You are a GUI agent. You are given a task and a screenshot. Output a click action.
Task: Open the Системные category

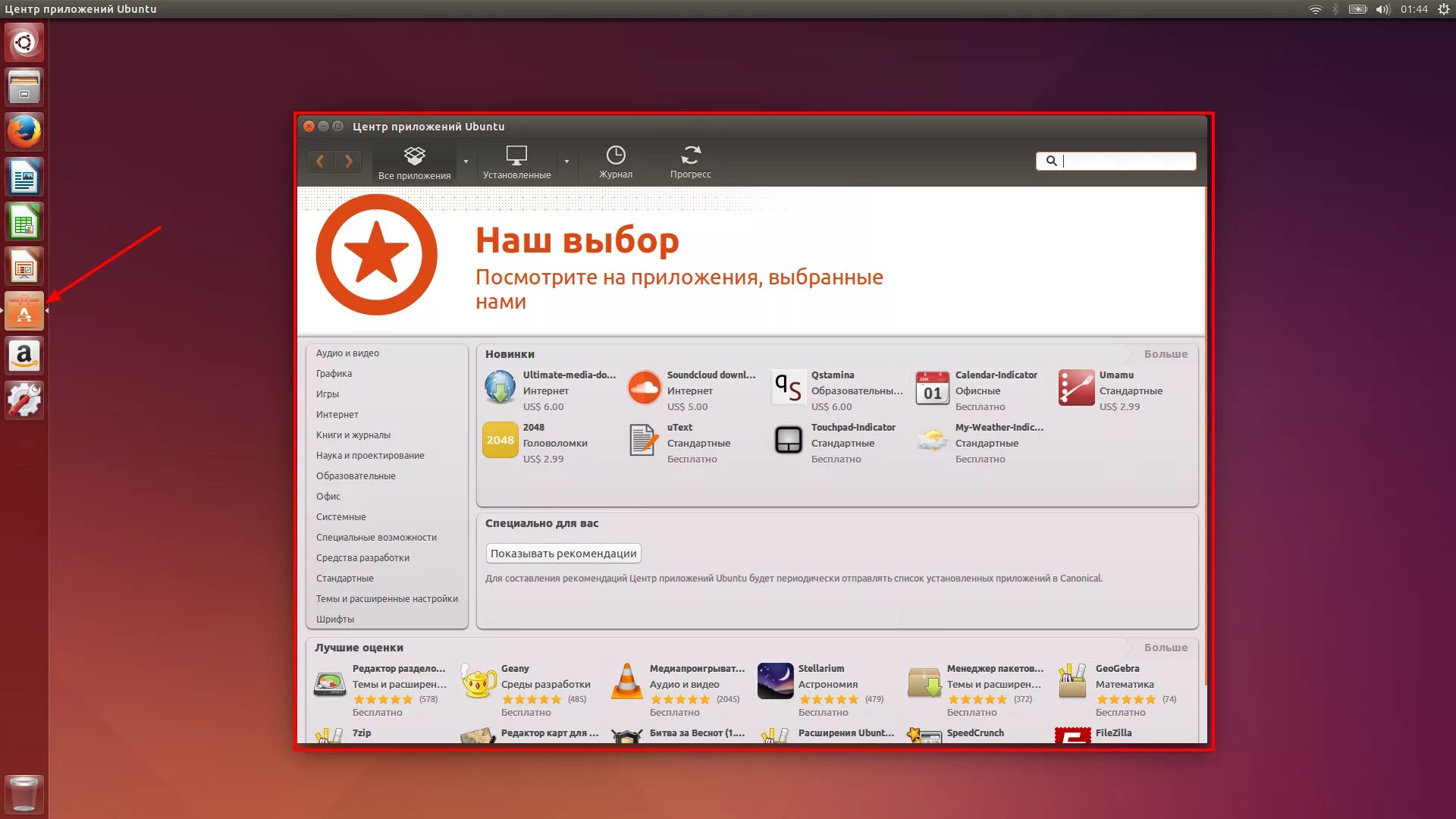point(341,517)
